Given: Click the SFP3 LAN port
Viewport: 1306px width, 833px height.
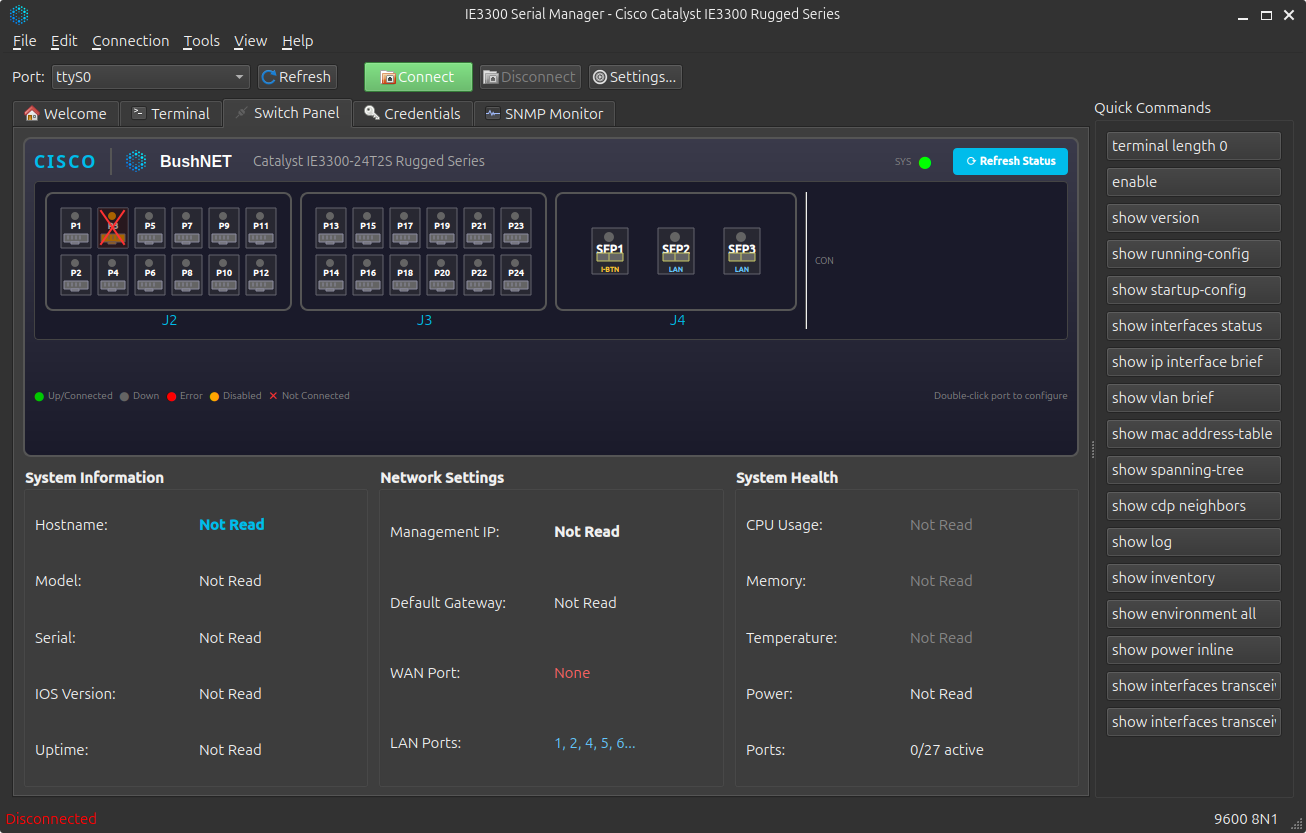Looking at the screenshot, I should [x=742, y=251].
